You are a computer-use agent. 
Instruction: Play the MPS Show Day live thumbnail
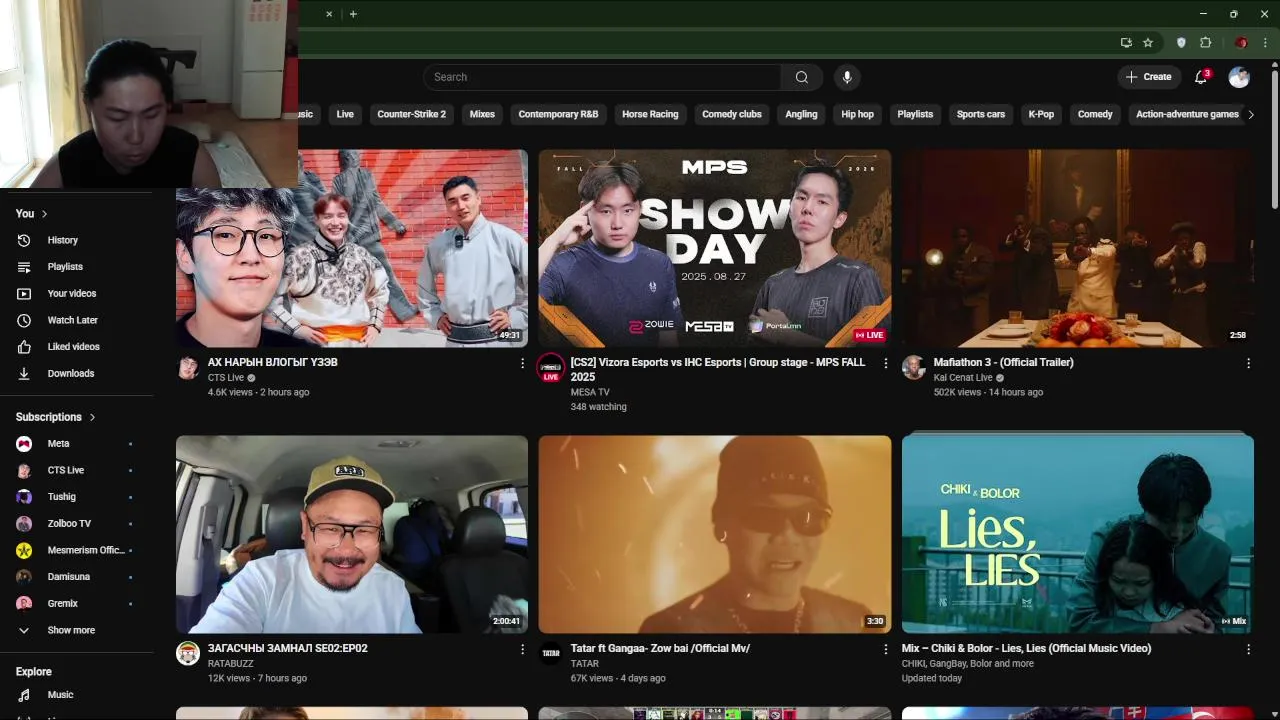[x=715, y=248]
